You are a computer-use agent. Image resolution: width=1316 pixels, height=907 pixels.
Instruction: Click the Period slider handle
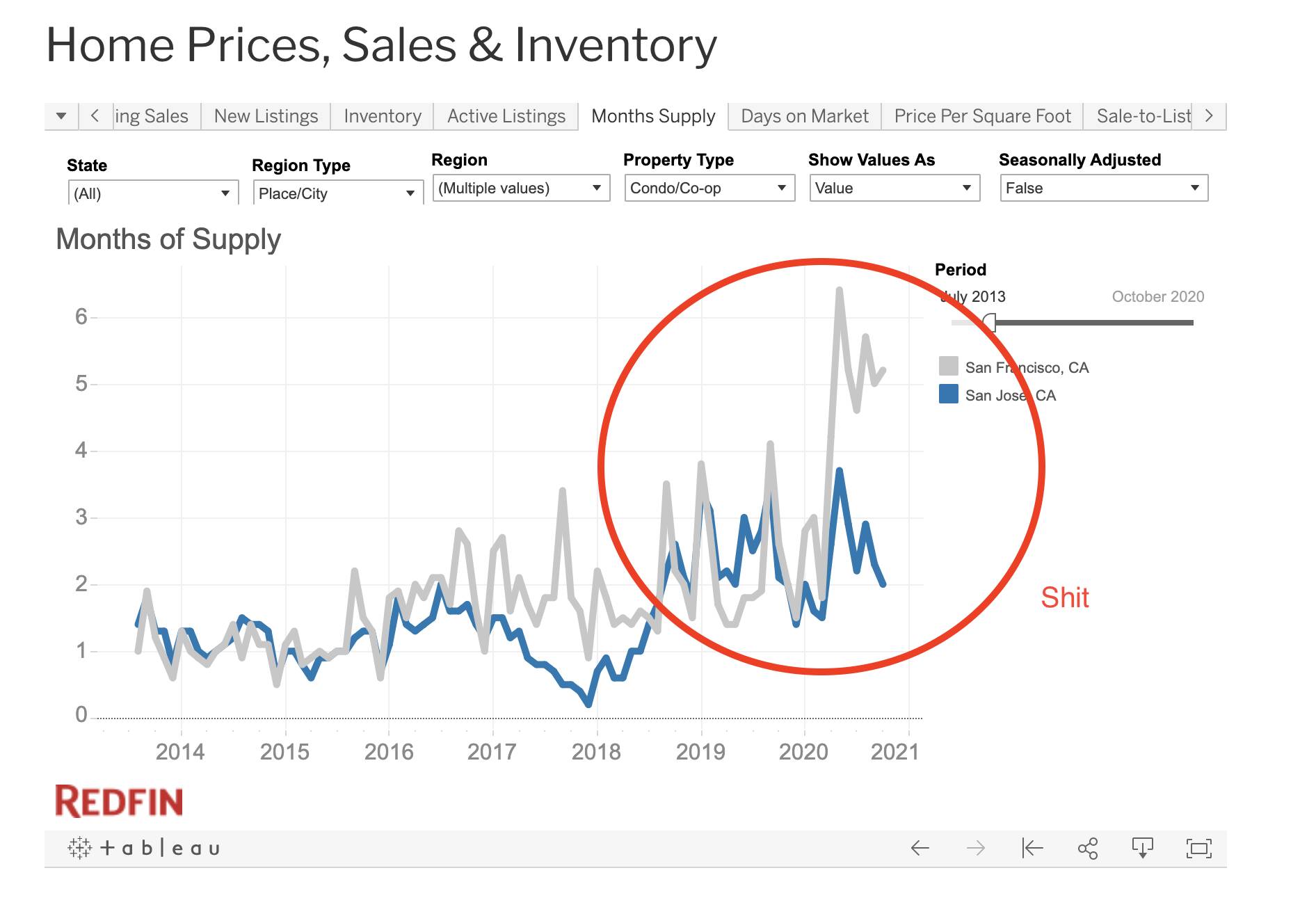click(x=989, y=322)
